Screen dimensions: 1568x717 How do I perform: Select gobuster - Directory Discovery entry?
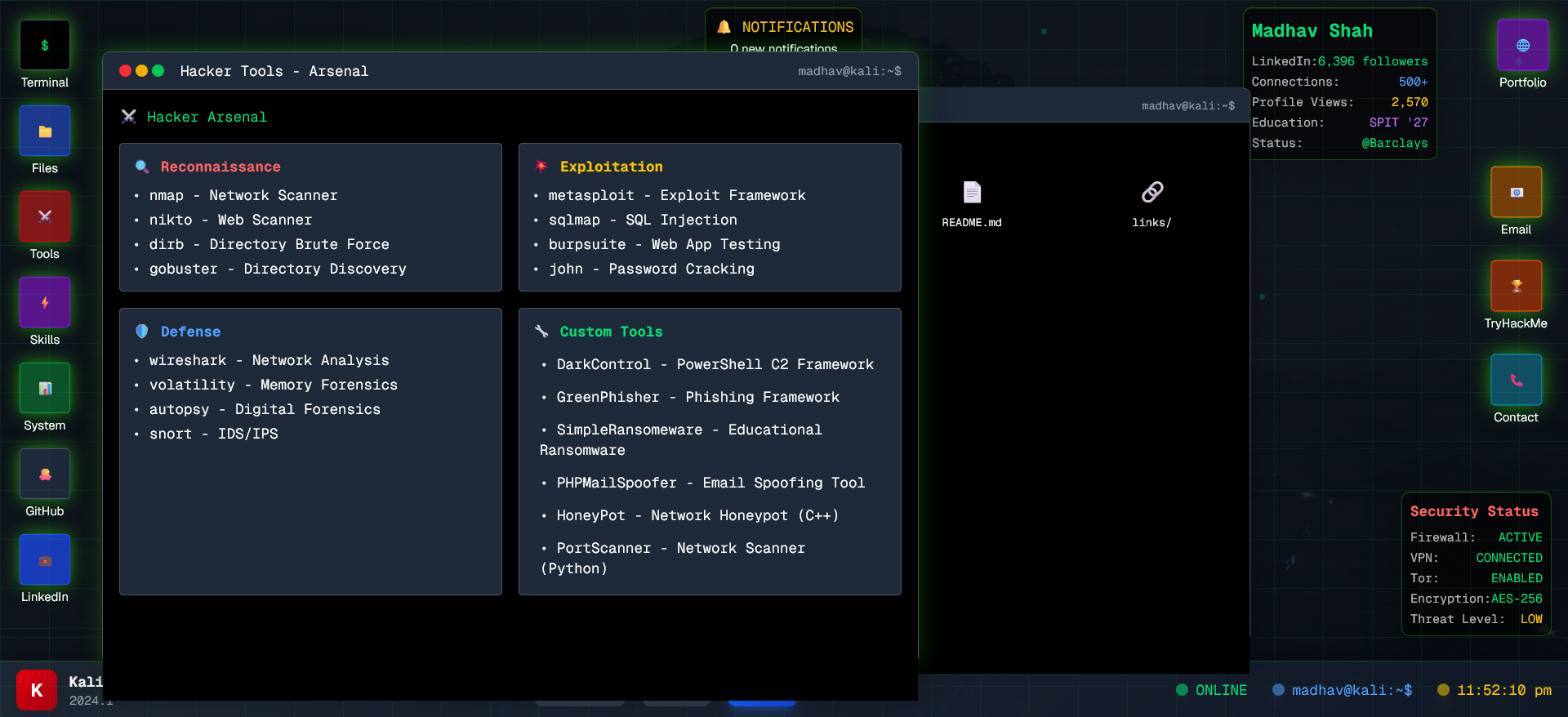pos(278,269)
